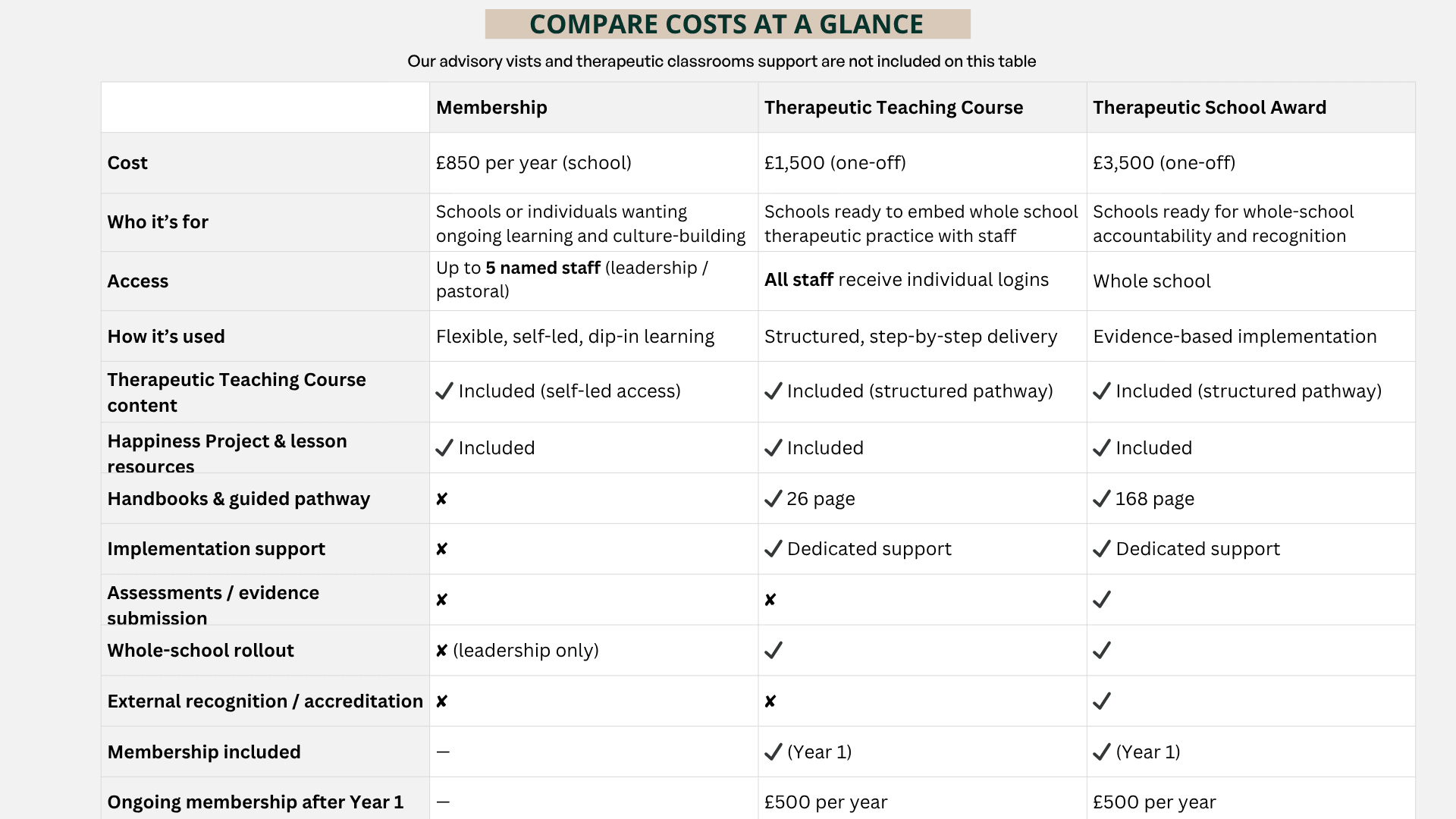
Task: Click External recognition checkmark under Therapeutic School Award
Action: (x=1101, y=701)
